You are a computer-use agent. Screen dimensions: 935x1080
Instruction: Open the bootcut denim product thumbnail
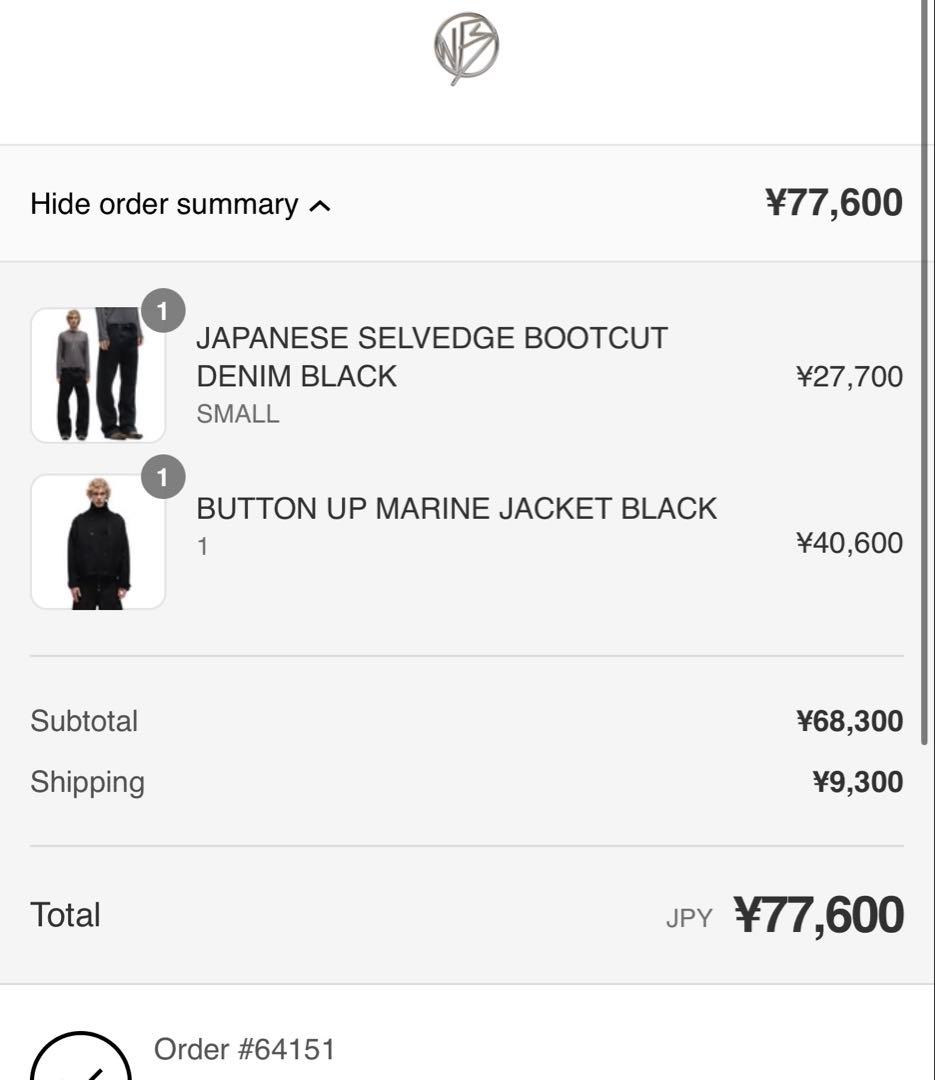[98, 375]
